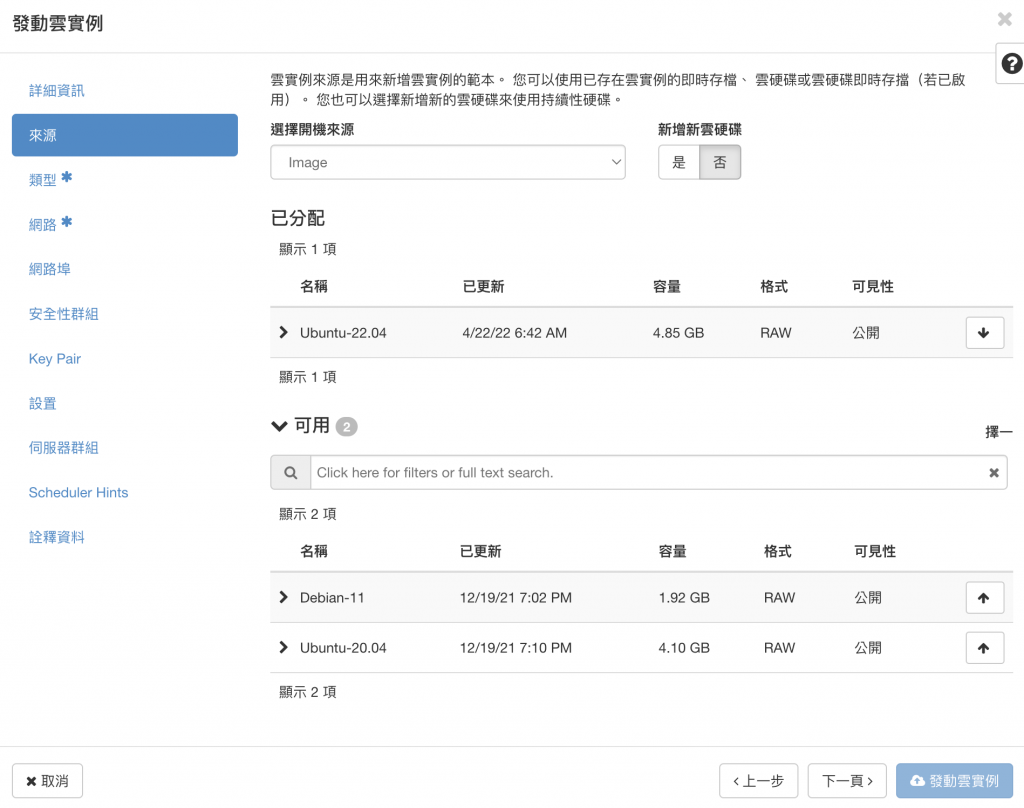
Task: Go to 安全性群組 tab
Action: pyautogui.click(x=63, y=314)
